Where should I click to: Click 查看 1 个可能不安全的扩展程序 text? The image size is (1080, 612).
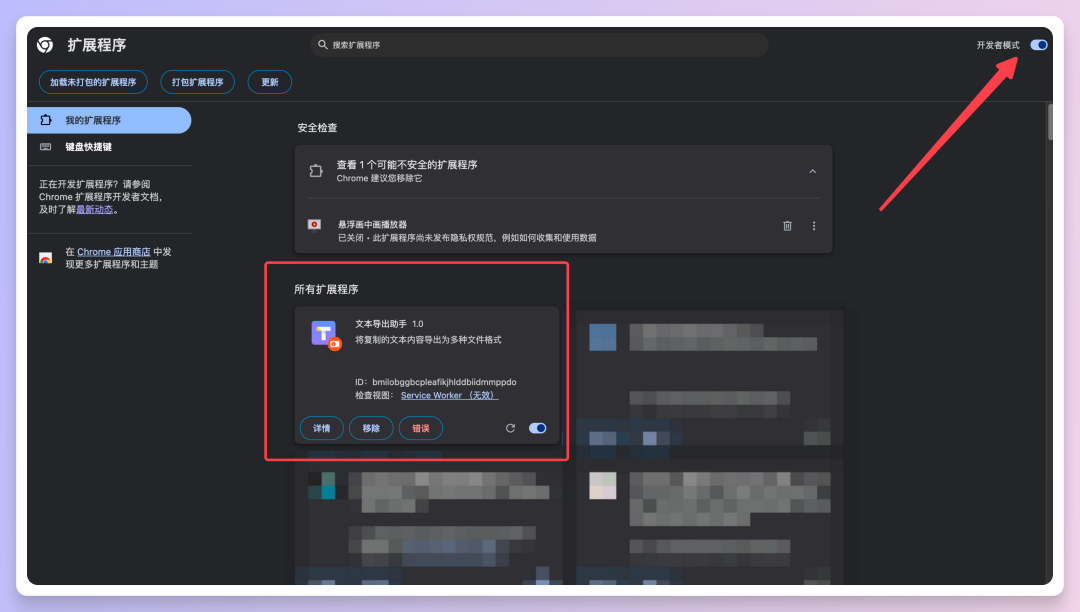pyautogui.click(x=406, y=165)
